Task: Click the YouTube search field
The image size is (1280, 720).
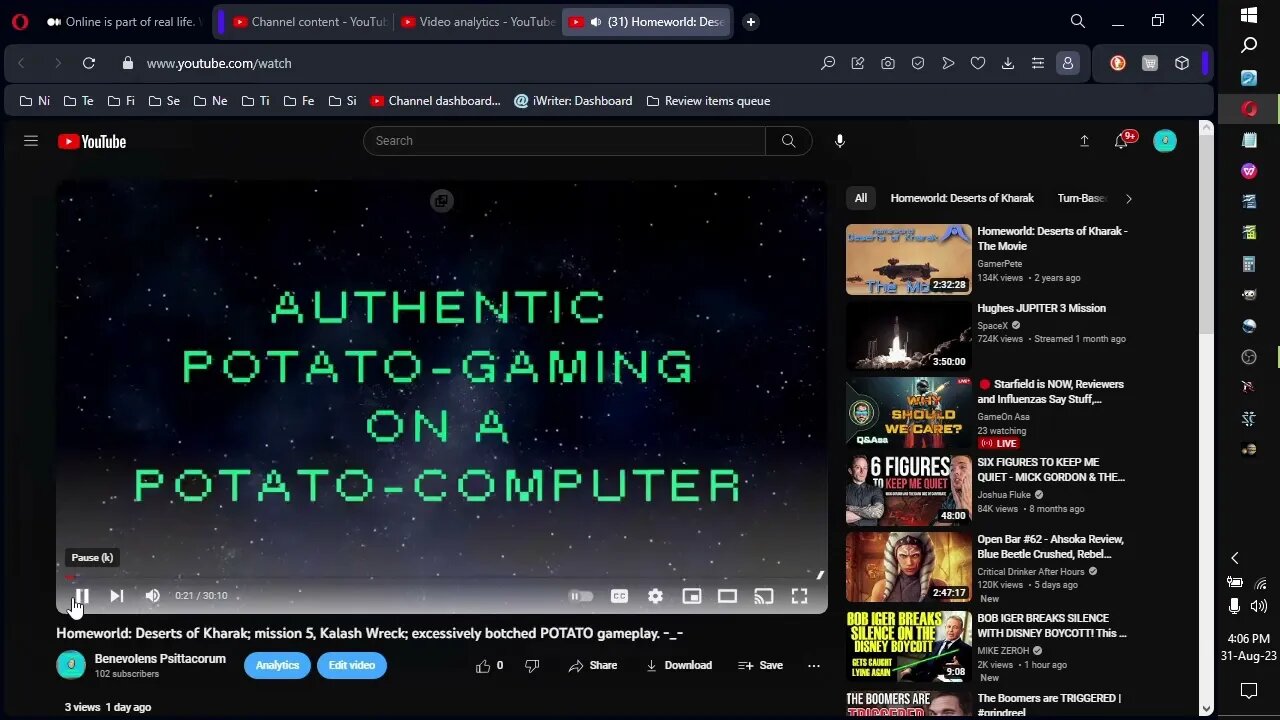Action: 564,141
